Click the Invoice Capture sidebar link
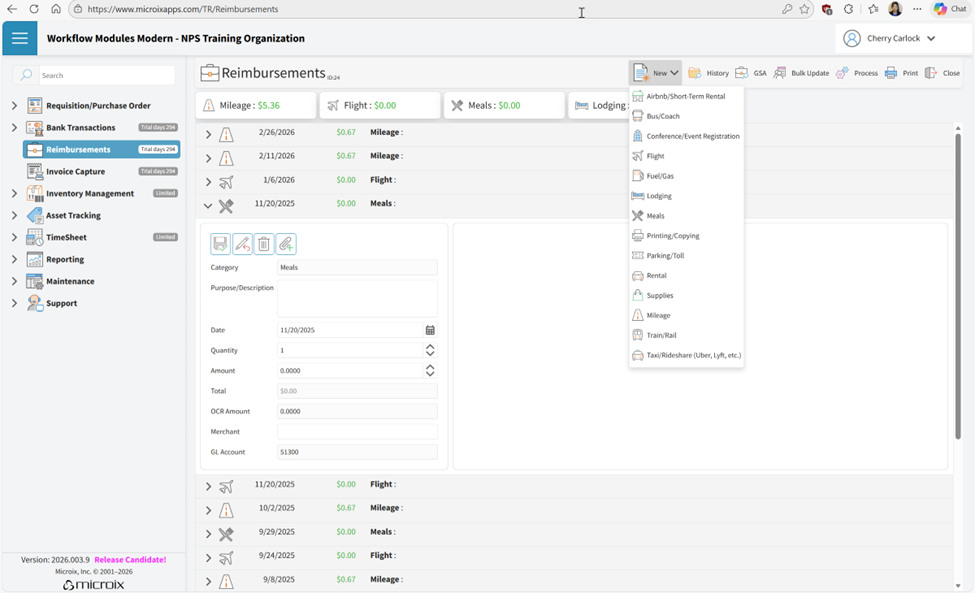Viewport: 975px width, 593px height. [75, 172]
